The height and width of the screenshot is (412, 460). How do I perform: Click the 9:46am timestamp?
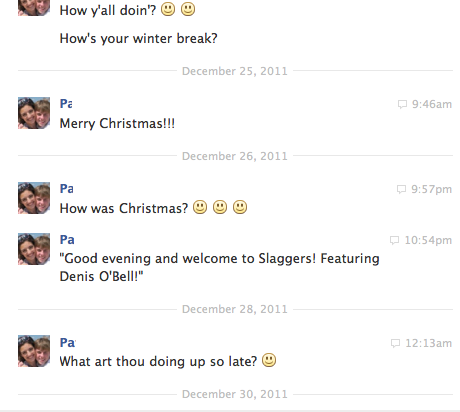[x=432, y=104]
